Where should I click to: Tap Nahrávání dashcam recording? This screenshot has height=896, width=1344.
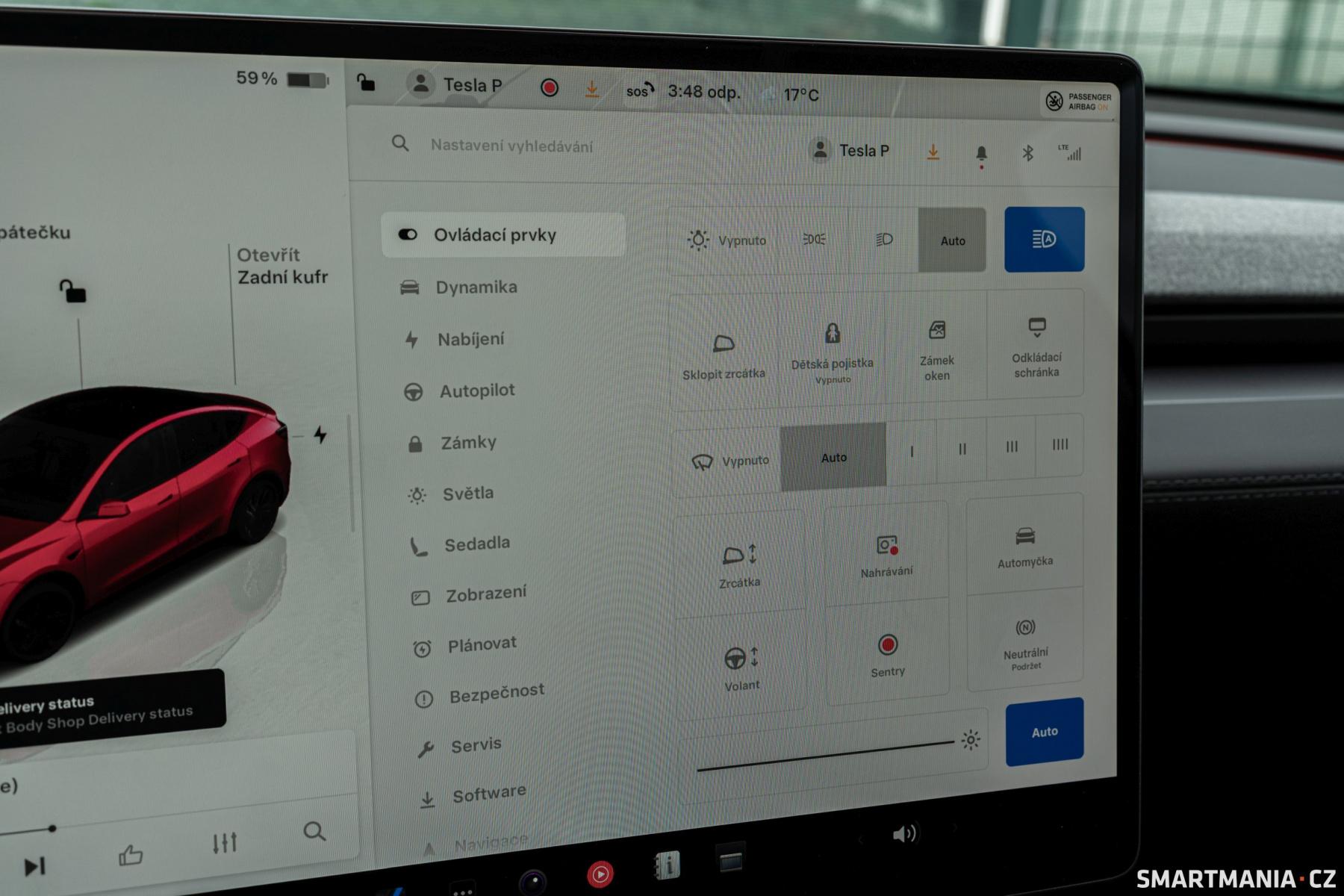point(886,556)
